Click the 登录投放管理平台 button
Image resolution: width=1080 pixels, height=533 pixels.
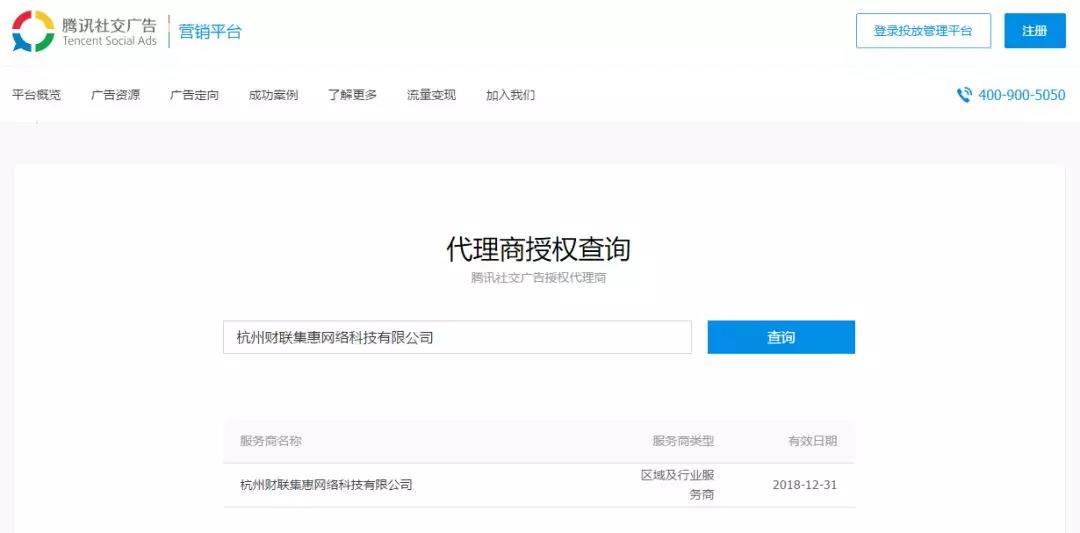pos(922,31)
